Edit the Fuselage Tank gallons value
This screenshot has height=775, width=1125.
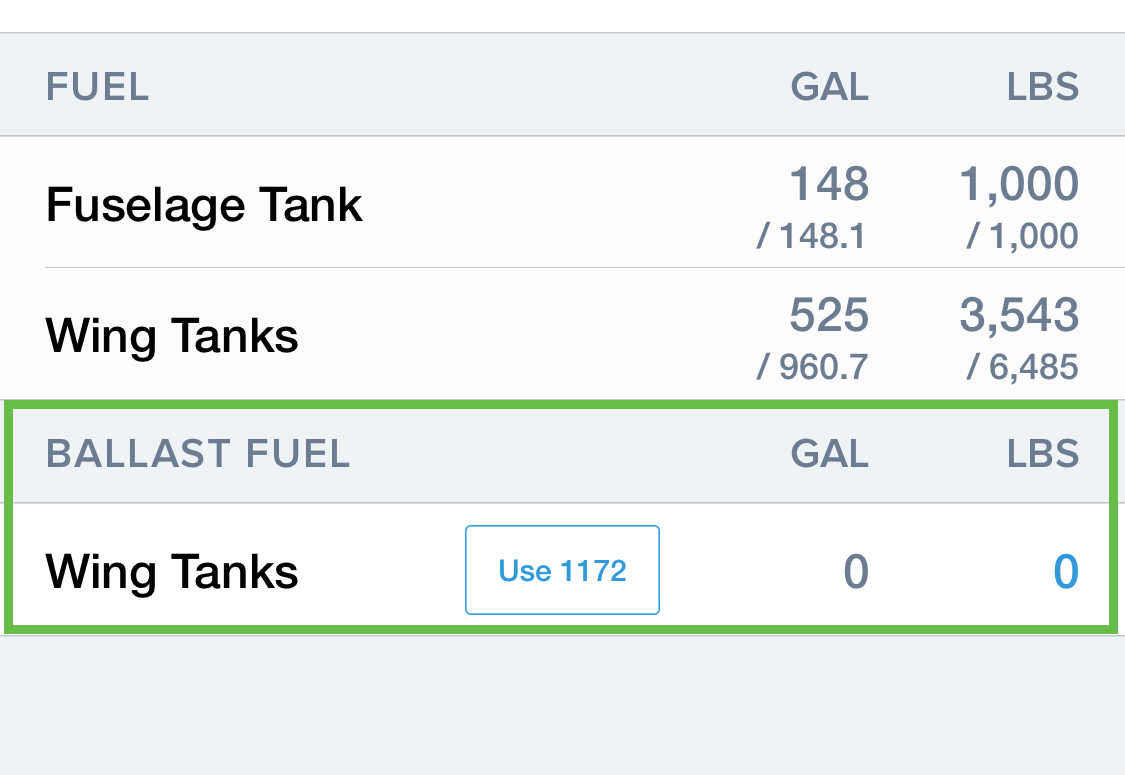tap(828, 184)
